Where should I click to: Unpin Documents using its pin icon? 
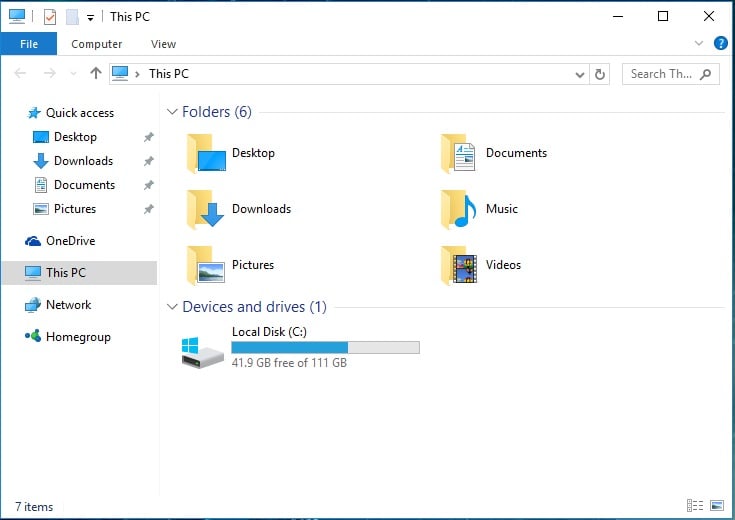pos(149,185)
